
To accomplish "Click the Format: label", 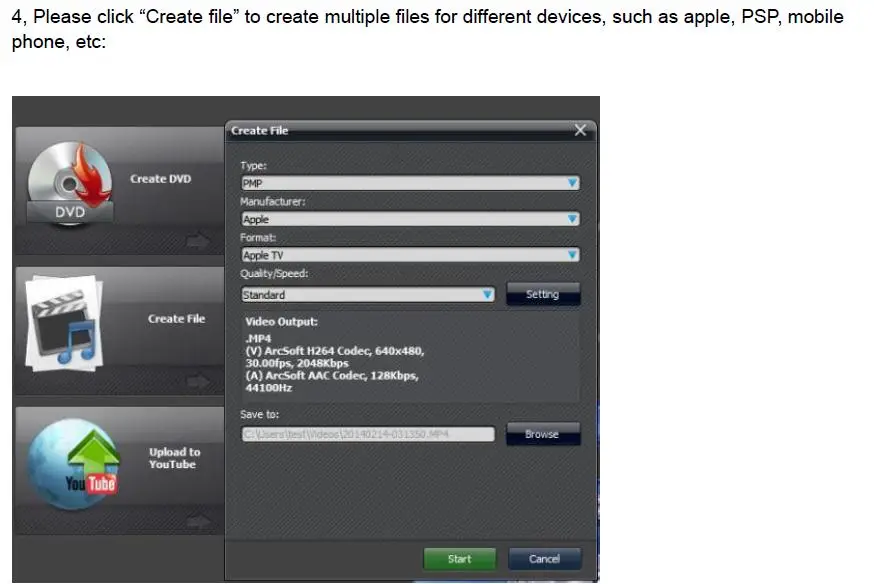I will tap(258, 237).
